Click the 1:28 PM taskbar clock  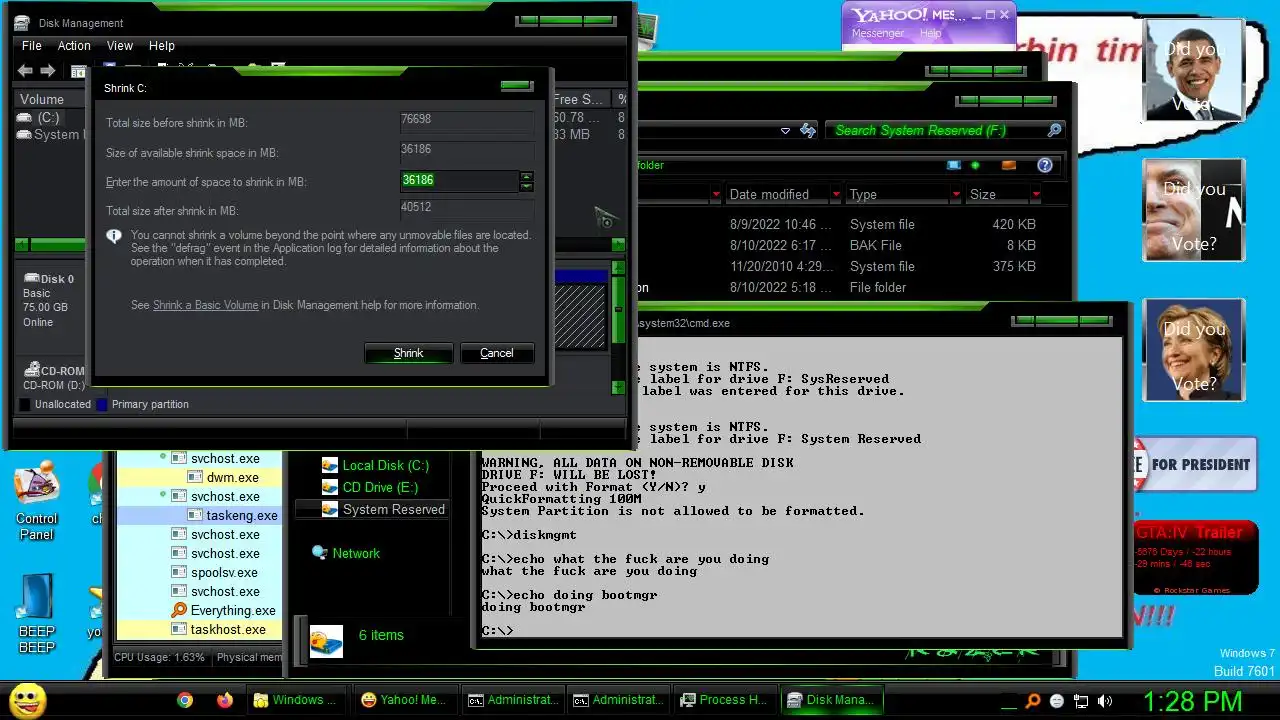click(x=1192, y=700)
